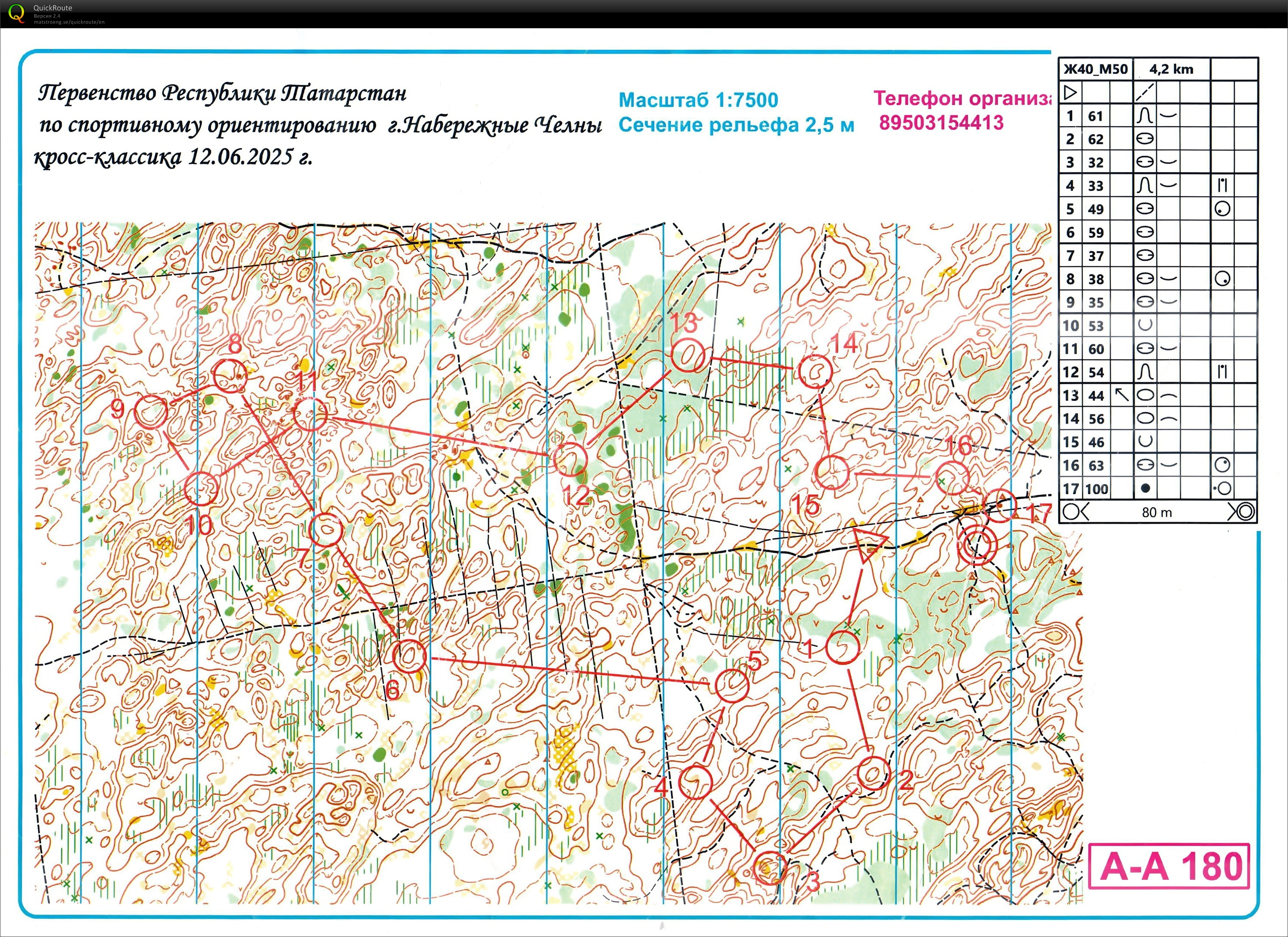Image resolution: width=1288 pixels, height=937 pixels.
Task: Select control circle 3 on the map
Action: [x=770, y=868]
